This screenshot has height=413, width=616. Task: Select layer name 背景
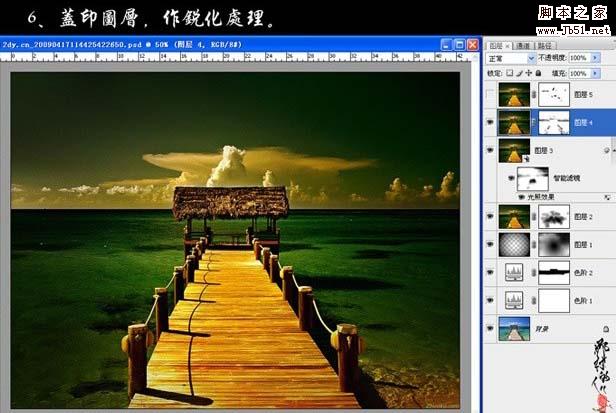pos(542,329)
